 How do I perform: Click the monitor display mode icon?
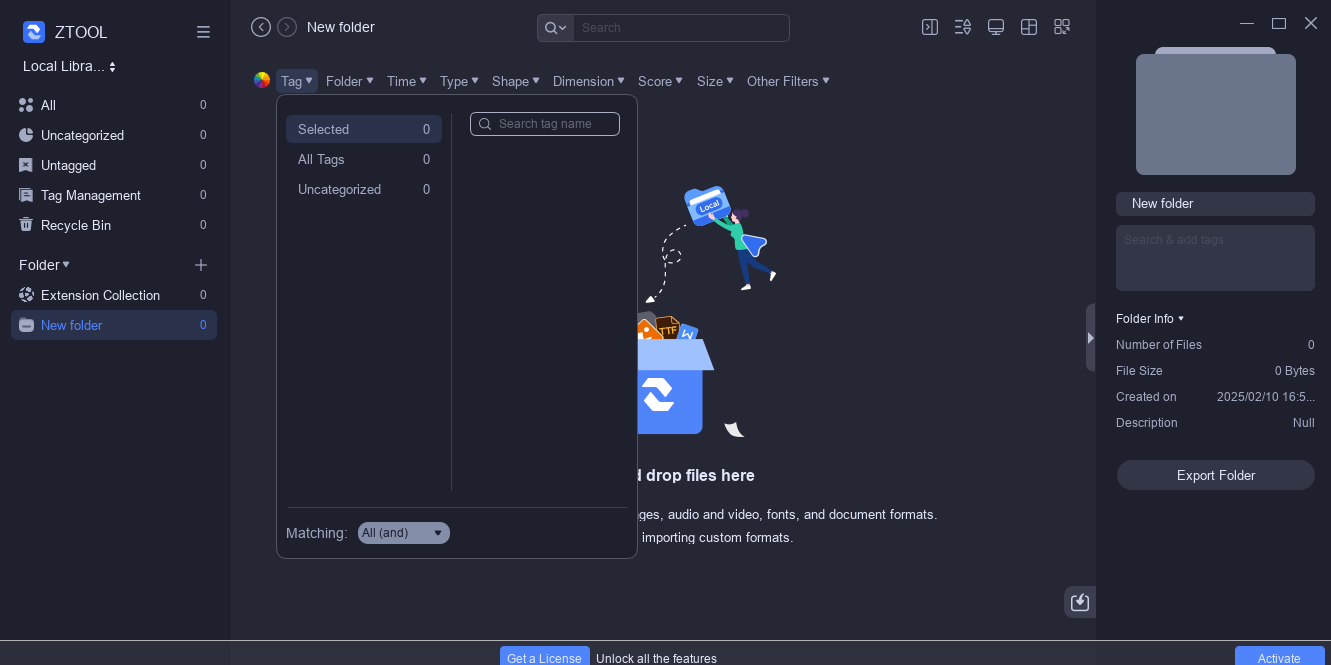tap(996, 27)
